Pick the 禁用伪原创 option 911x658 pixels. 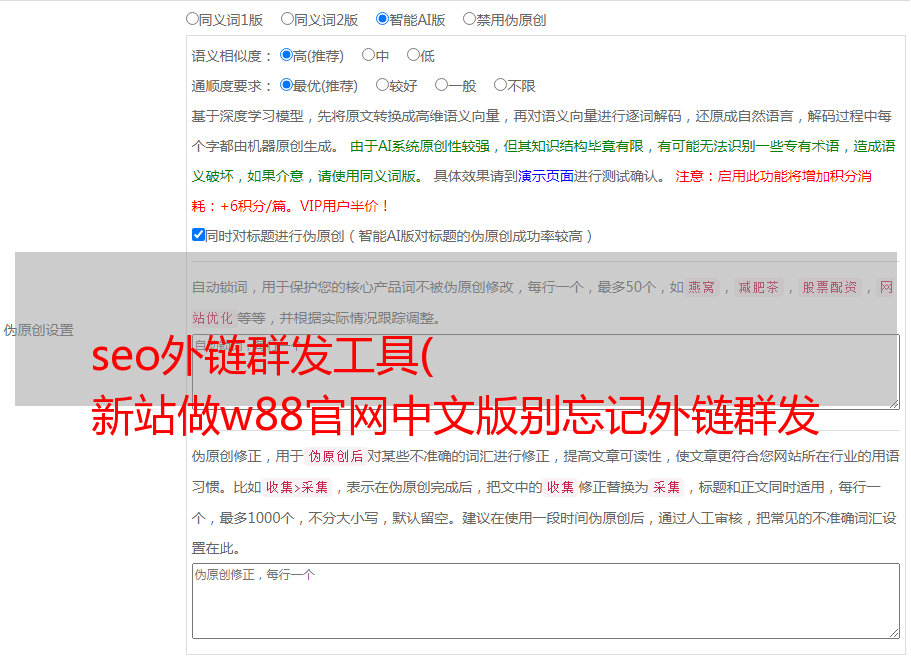point(469,19)
